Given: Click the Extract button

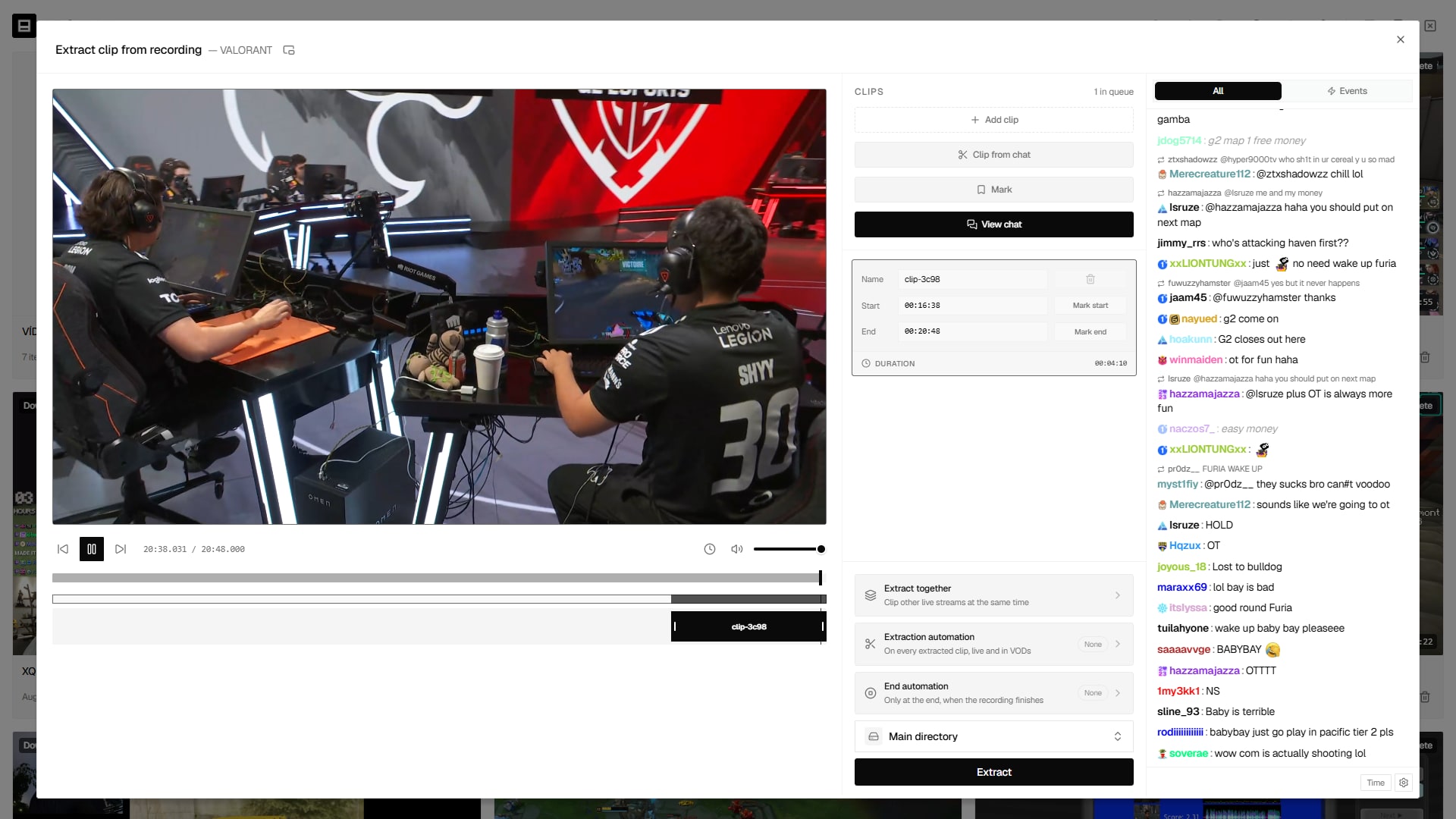Looking at the screenshot, I should [993, 772].
